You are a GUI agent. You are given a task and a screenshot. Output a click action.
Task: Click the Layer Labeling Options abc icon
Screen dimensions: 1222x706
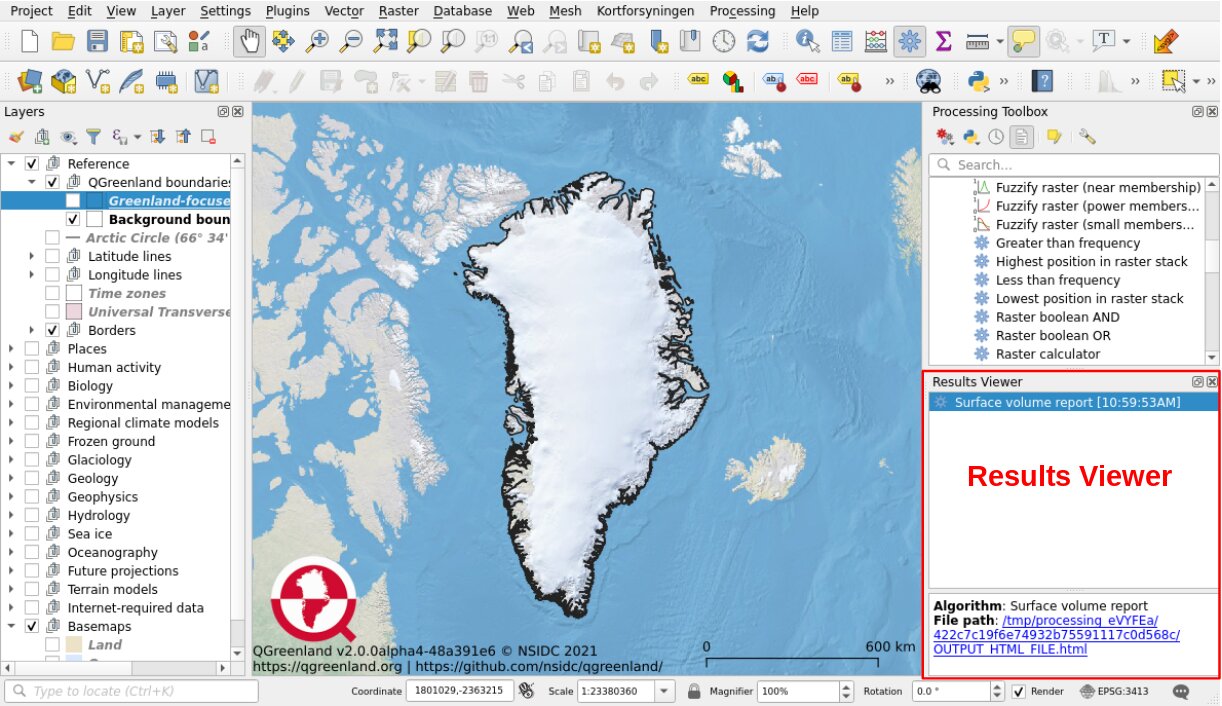click(x=698, y=81)
